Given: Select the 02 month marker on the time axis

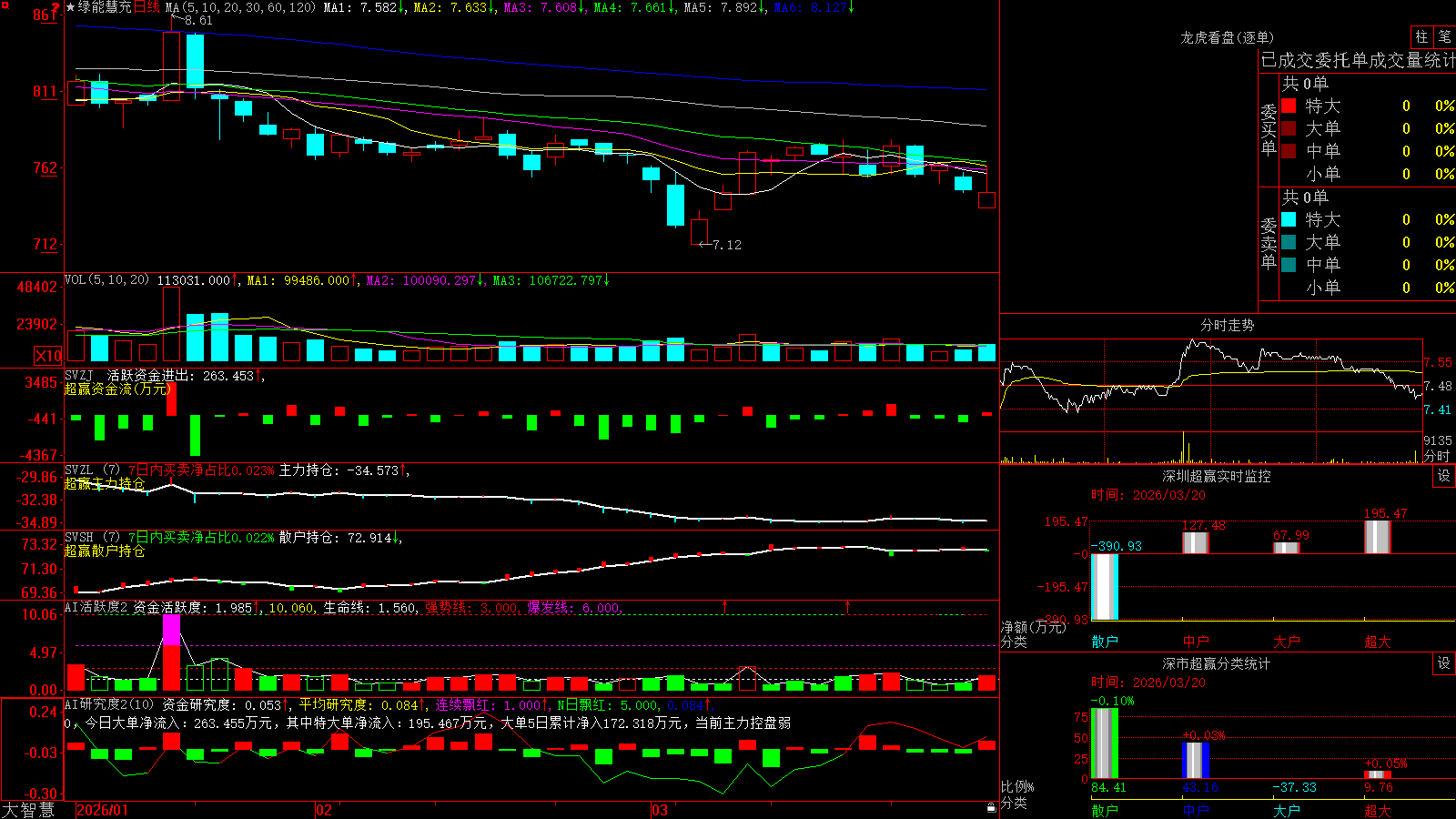Looking at the screenshot, I should pyautogui.click(x=324, y=810).
